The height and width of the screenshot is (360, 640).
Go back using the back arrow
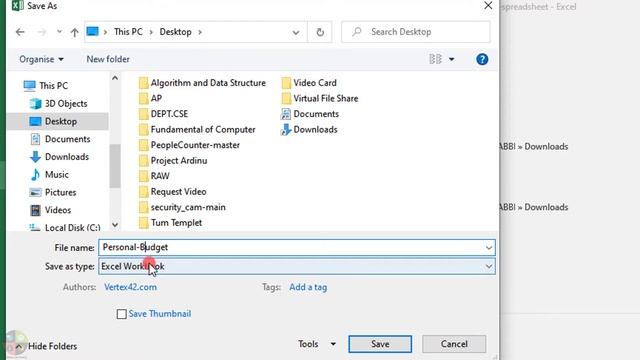tap(20, 32)
